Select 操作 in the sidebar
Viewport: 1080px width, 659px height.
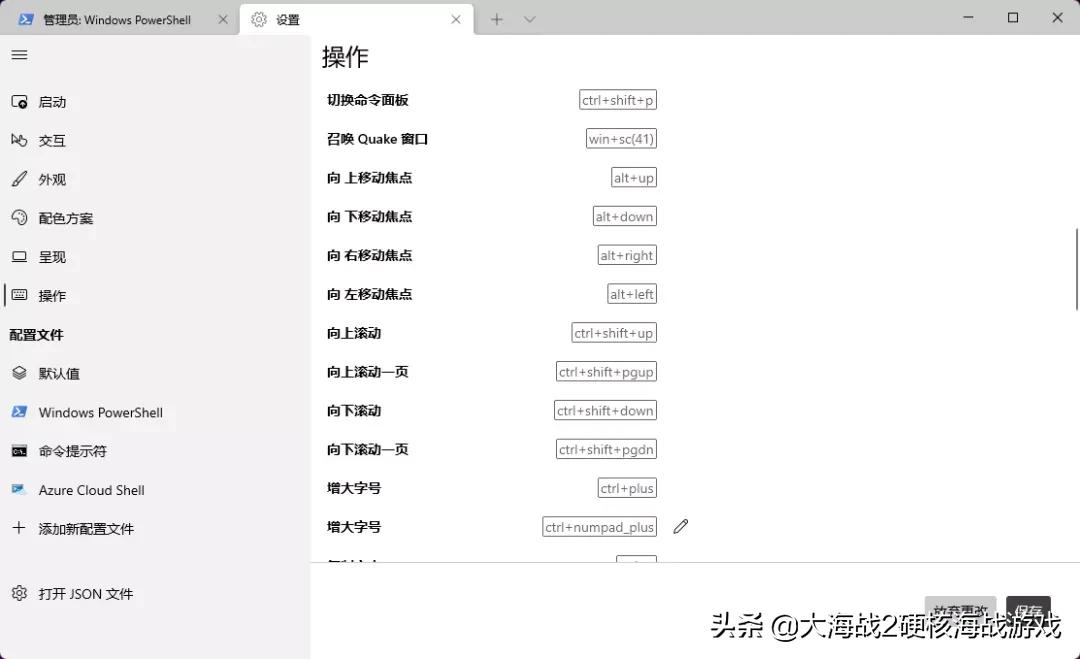[155, 295]
